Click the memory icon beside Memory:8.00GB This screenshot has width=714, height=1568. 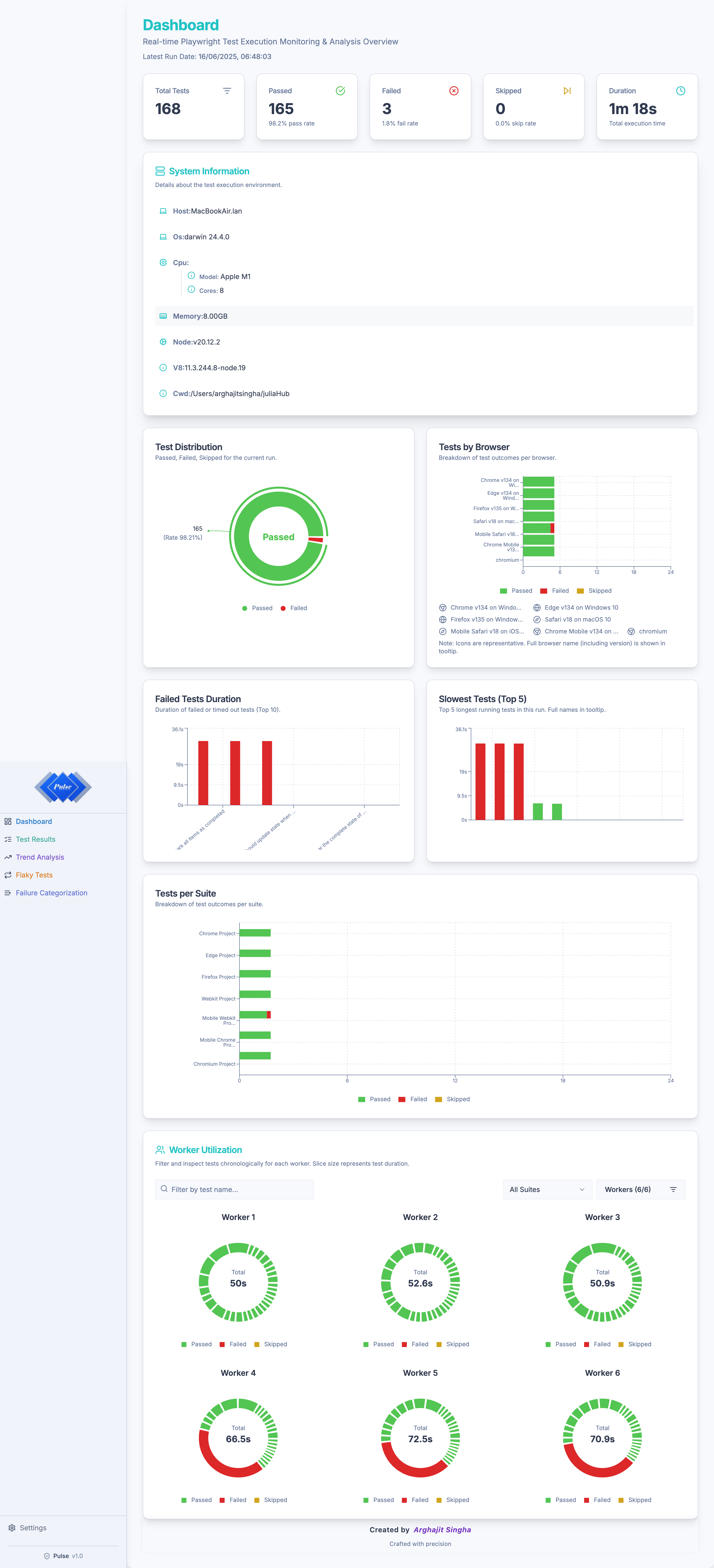(163, 316)
